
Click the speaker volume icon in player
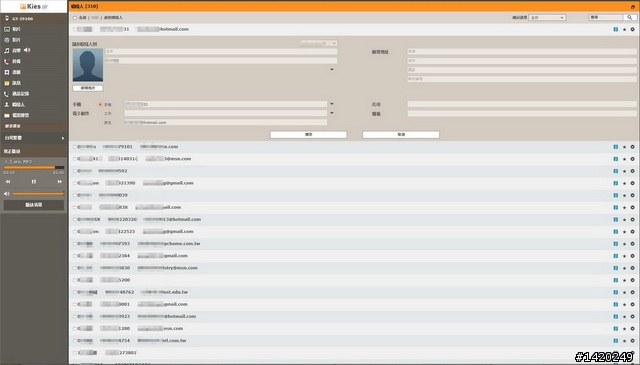pyautogui.click(x=7, y=194)
